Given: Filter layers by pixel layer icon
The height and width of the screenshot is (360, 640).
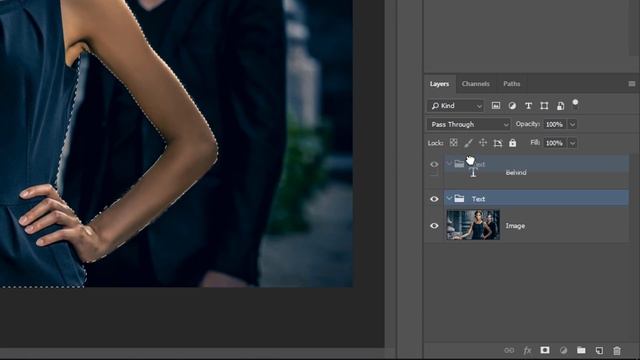Looking at the screenshot, I should [496, 106].
